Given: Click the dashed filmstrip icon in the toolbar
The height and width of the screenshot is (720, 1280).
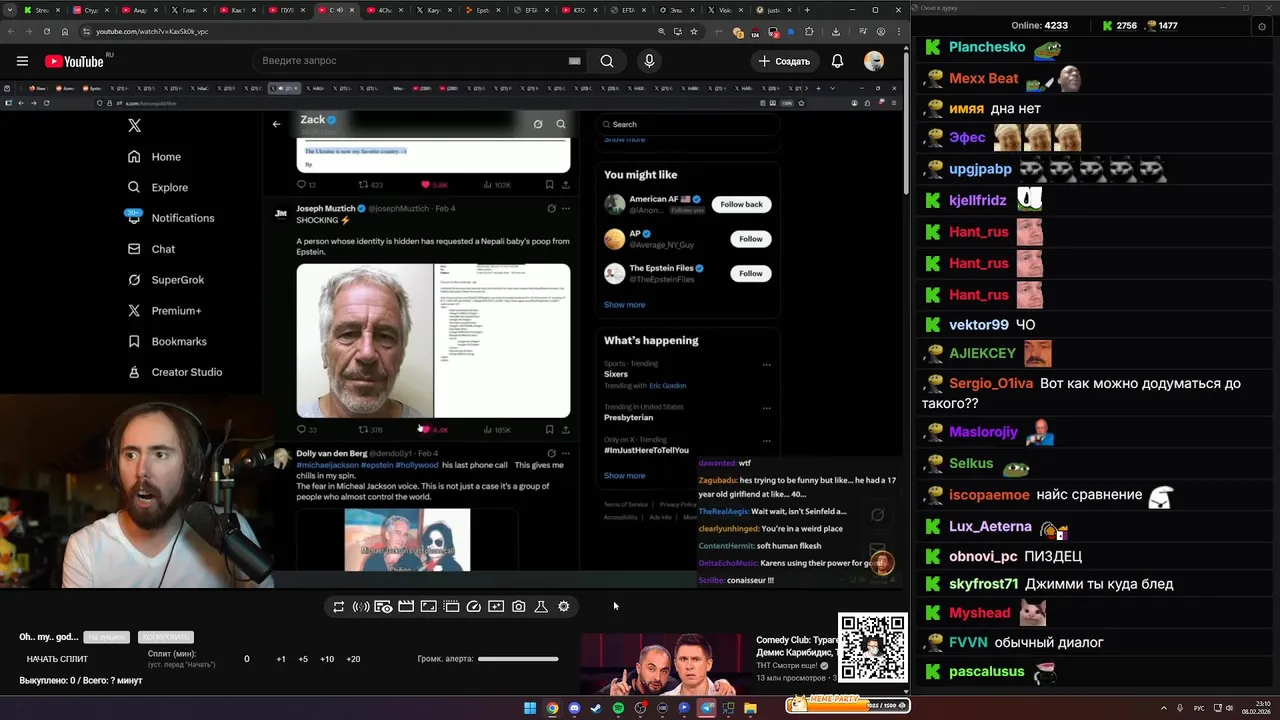Looking at the screenshot, I should pos(451,606).
